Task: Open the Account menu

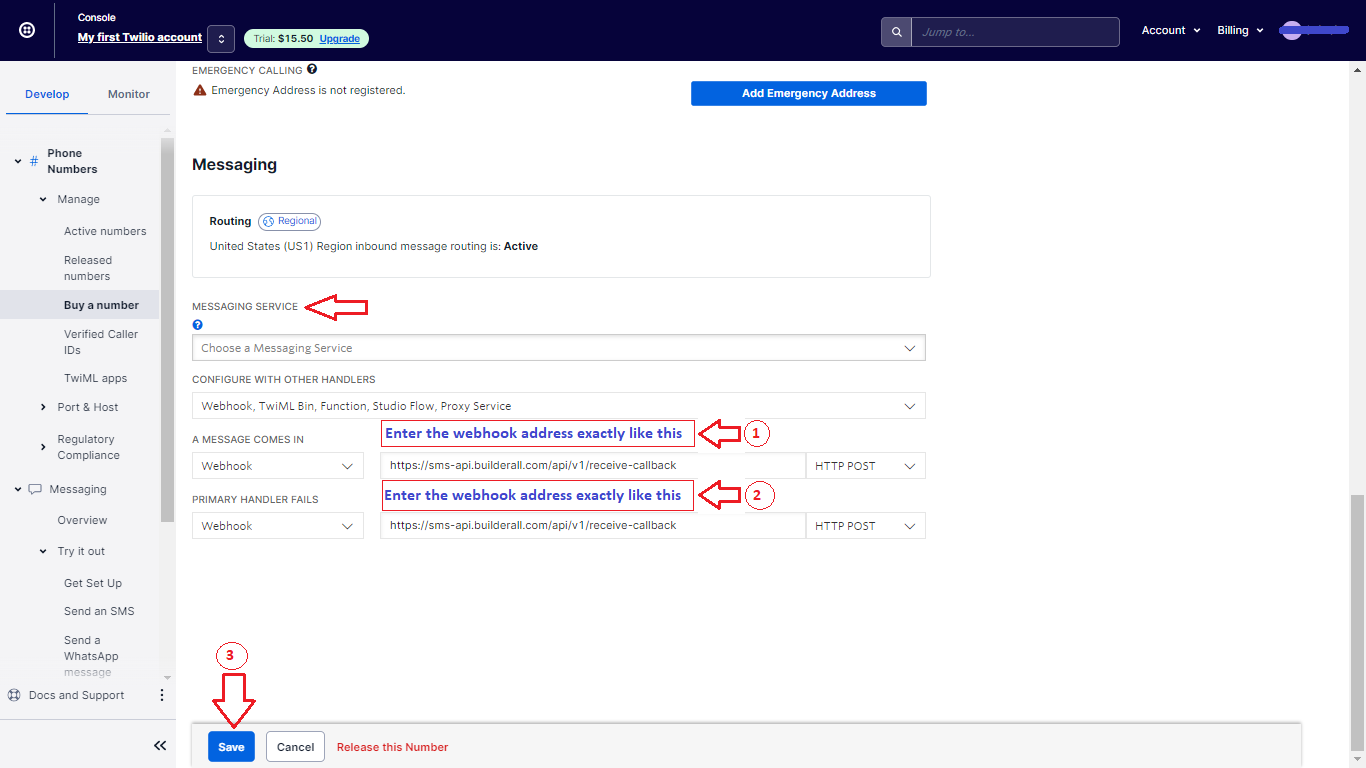Action: tap(1171, 30)
